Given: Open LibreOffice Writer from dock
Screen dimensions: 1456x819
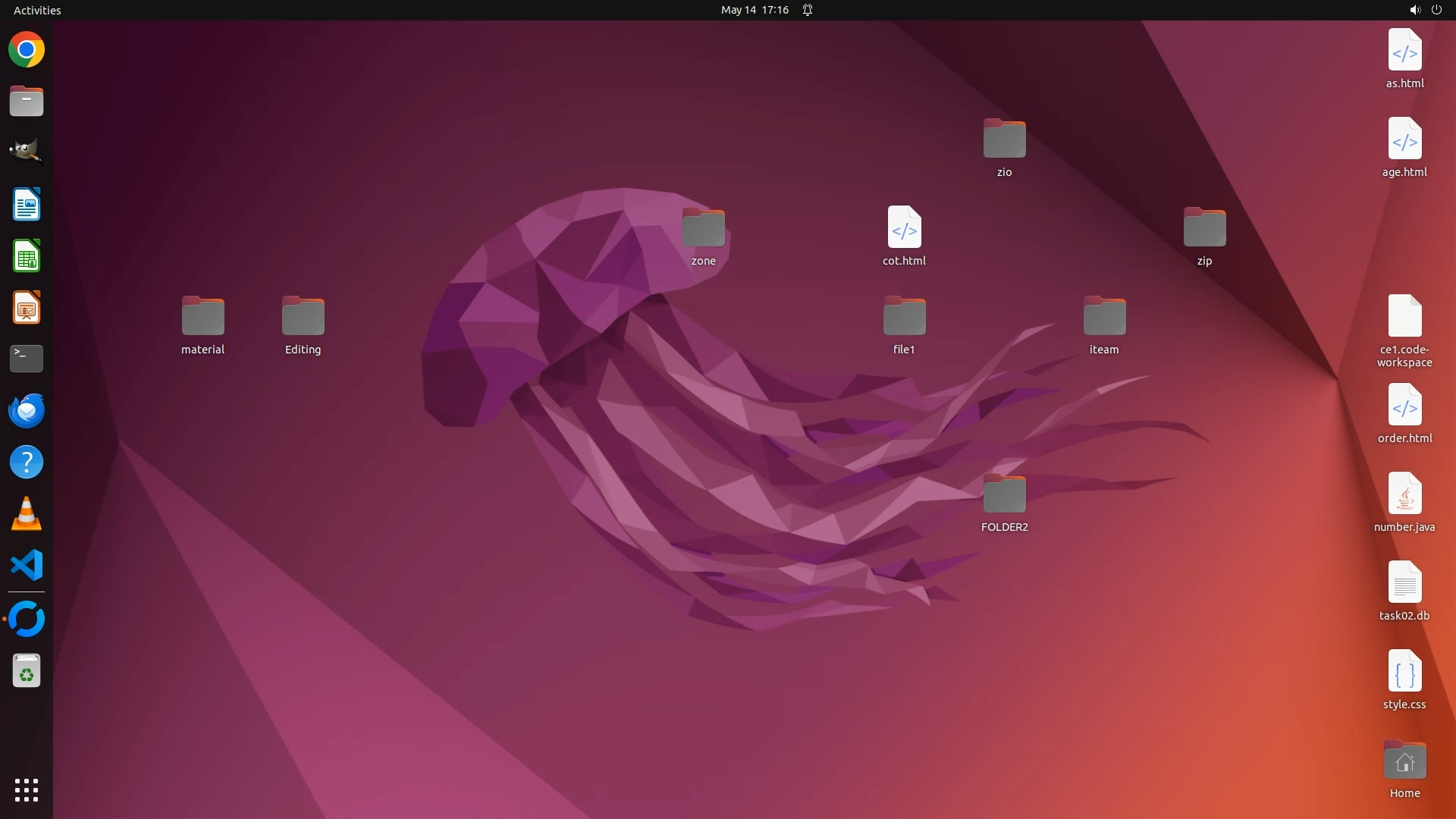Looking at the screenshot, I should (x=27, y=205).
